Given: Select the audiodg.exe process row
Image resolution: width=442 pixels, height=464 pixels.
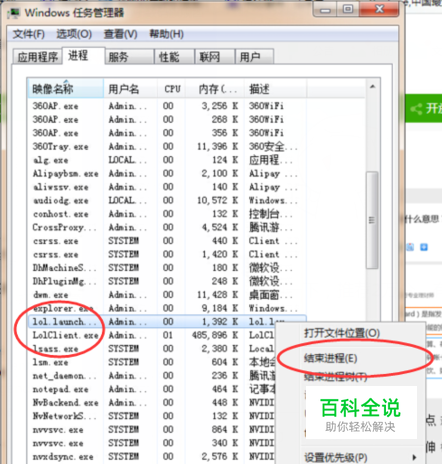Looking at the screenshot, I should (167, 200).
